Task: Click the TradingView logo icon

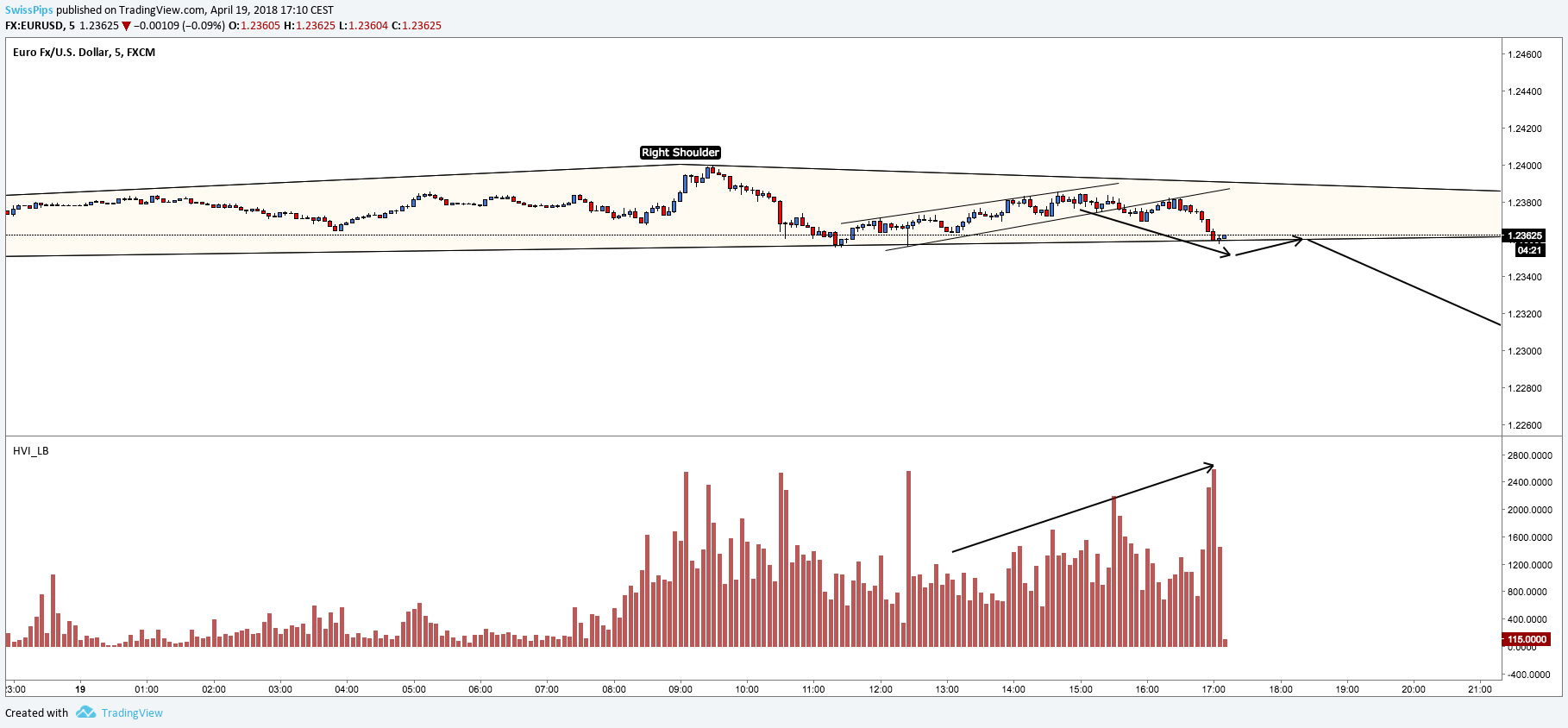Action: [85, 712]
